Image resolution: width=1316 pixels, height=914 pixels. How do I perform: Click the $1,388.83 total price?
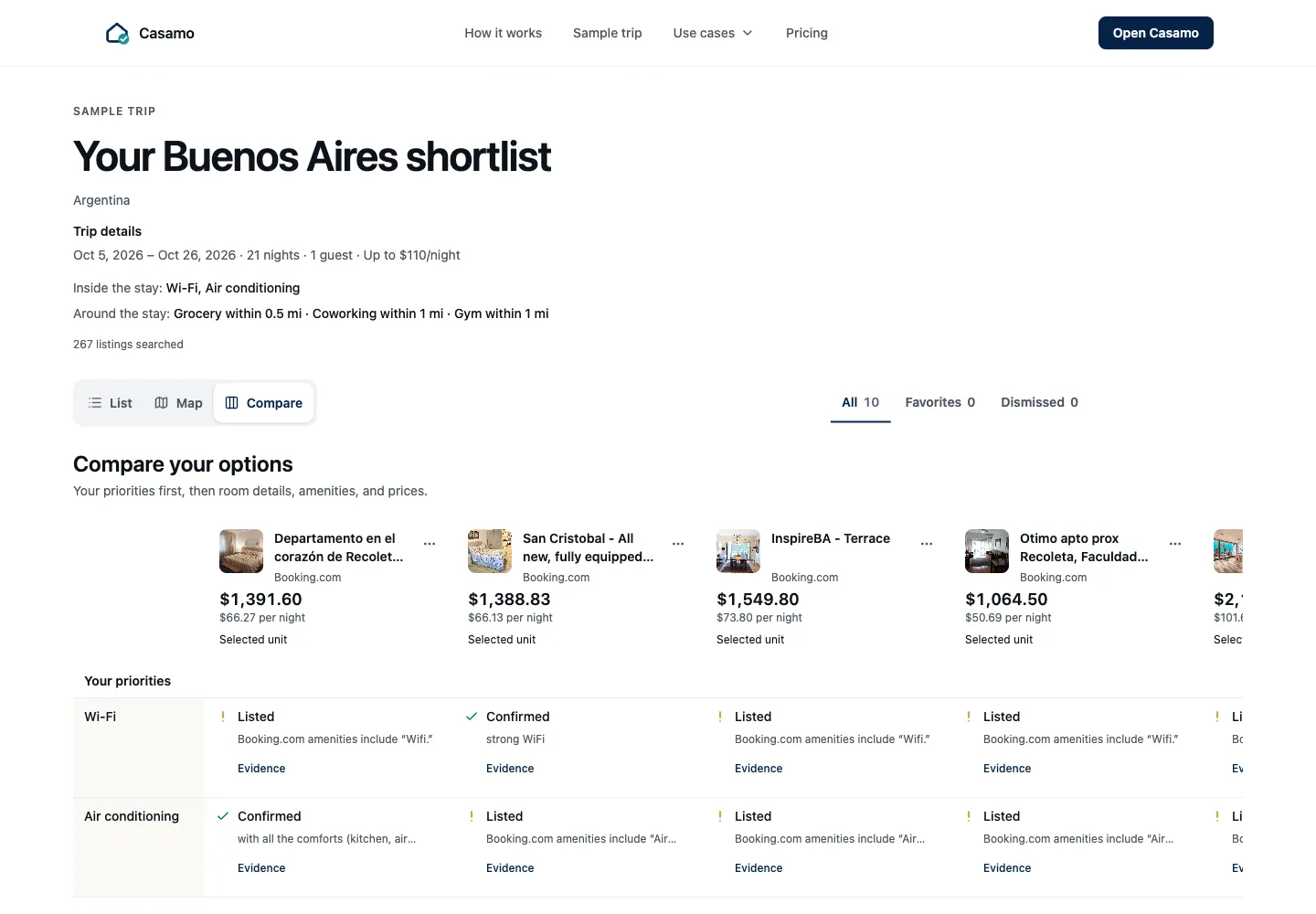[x=509, y=600]
